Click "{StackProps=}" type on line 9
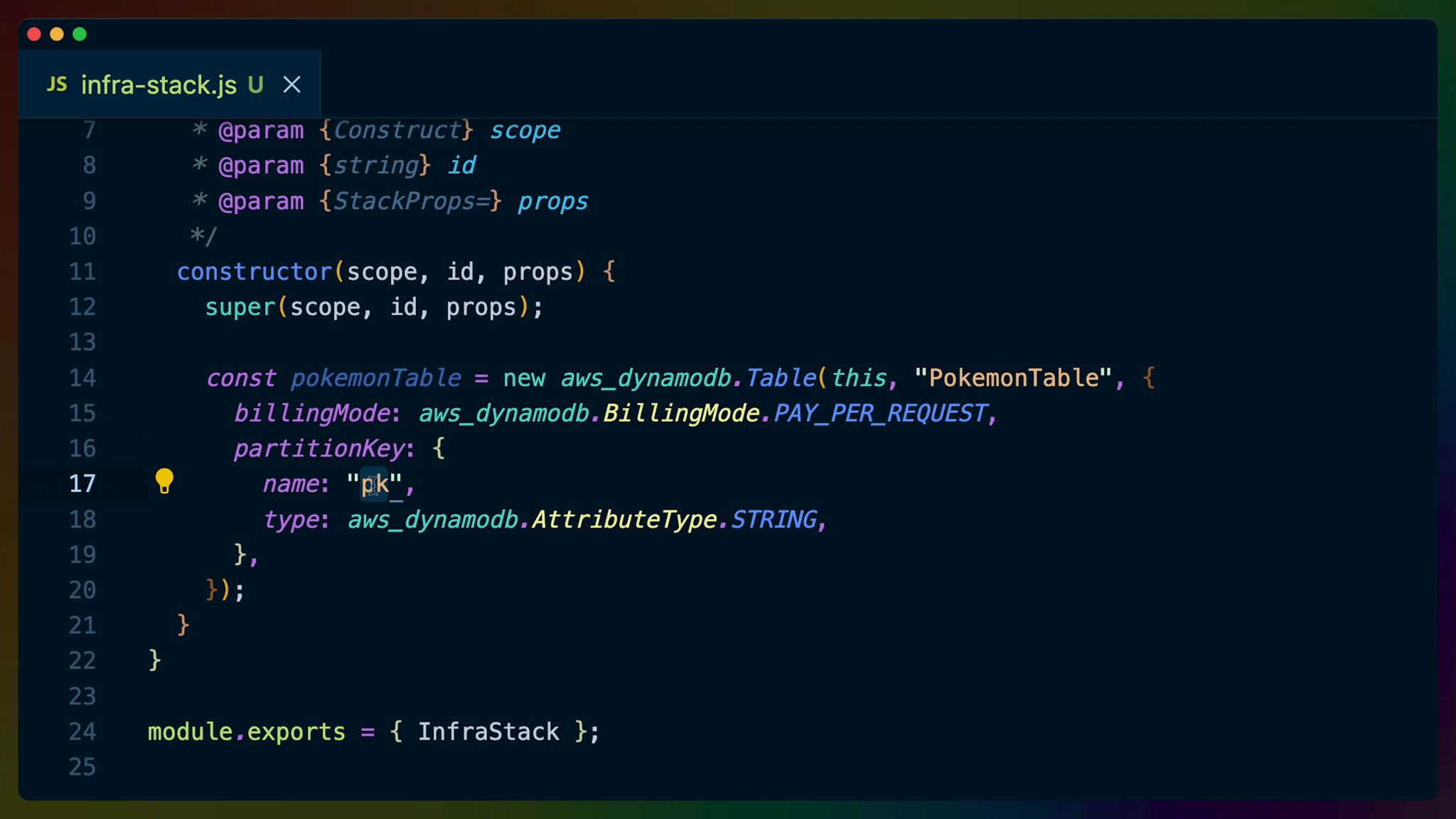The width and height of the screenshot is (1456, 819). (410, 201)
